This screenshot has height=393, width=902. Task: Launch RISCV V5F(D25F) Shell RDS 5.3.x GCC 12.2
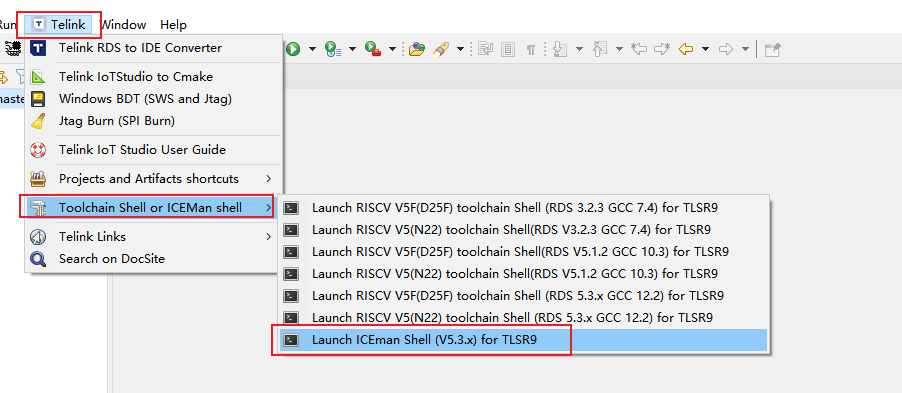523,296
